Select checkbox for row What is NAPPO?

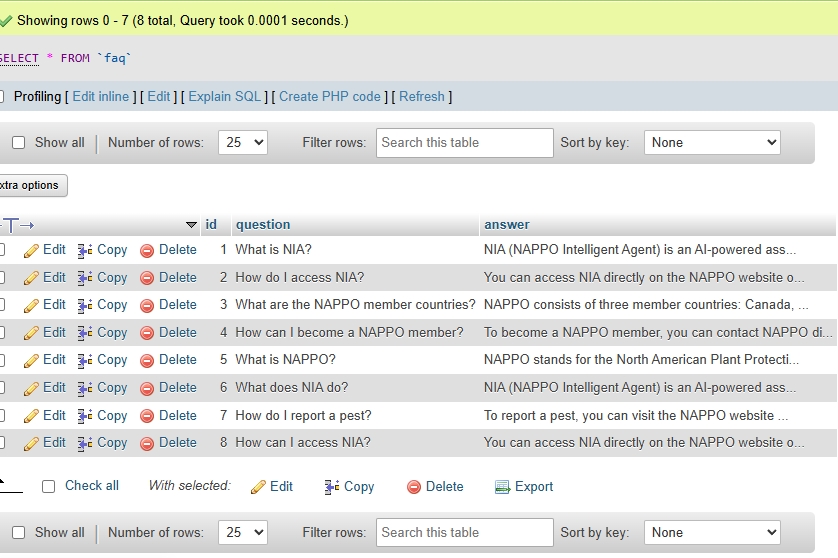[2, 360]
